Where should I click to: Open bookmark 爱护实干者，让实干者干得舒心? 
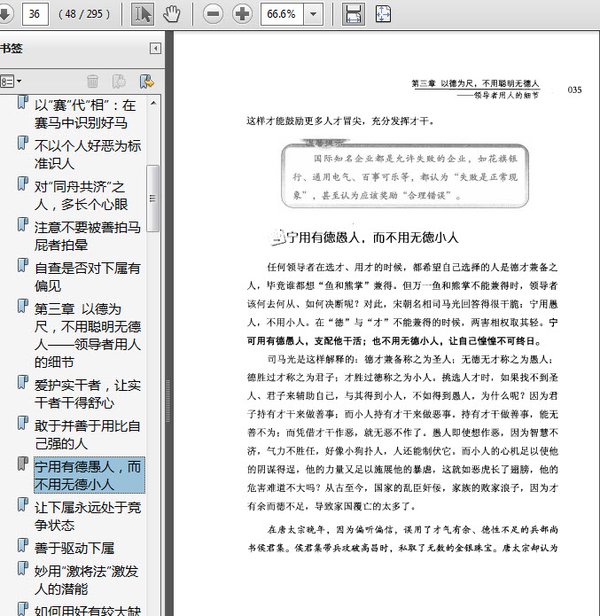(87, 394)
